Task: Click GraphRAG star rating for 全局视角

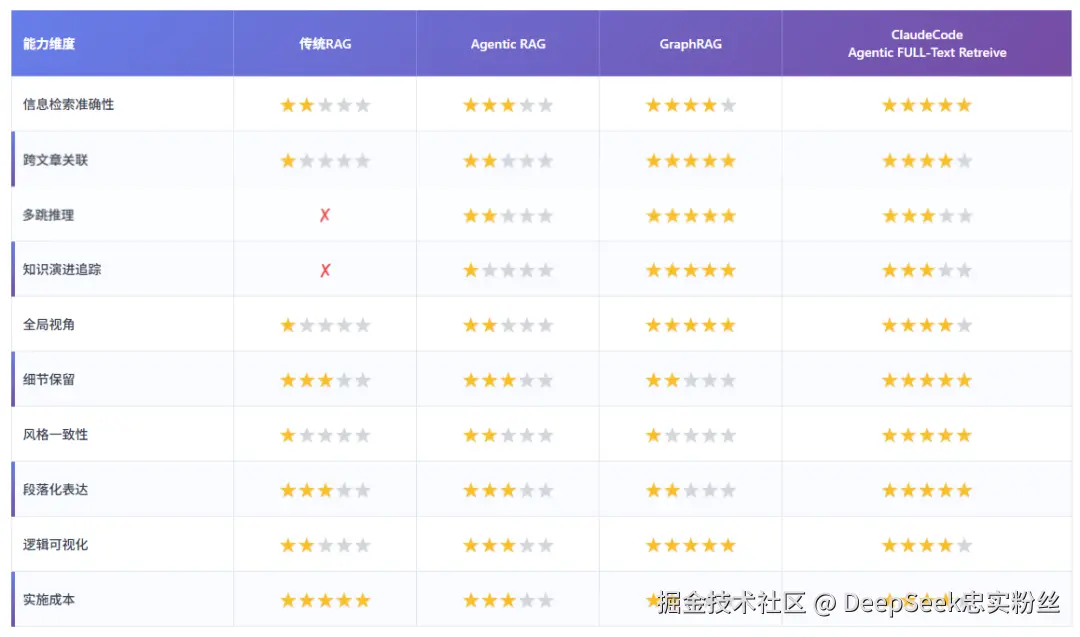Action: pos(691,325)
